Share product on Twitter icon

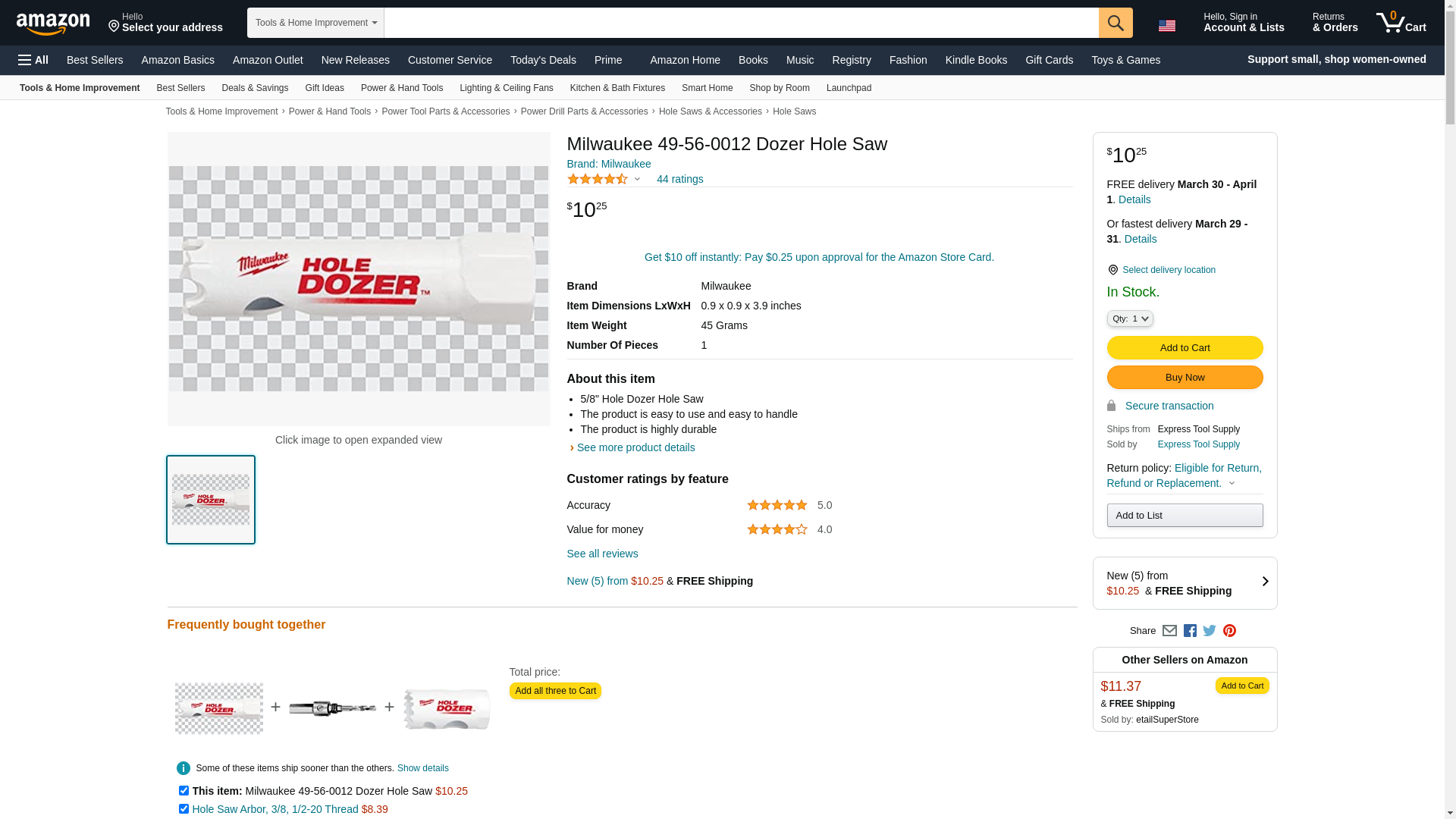1210,631
